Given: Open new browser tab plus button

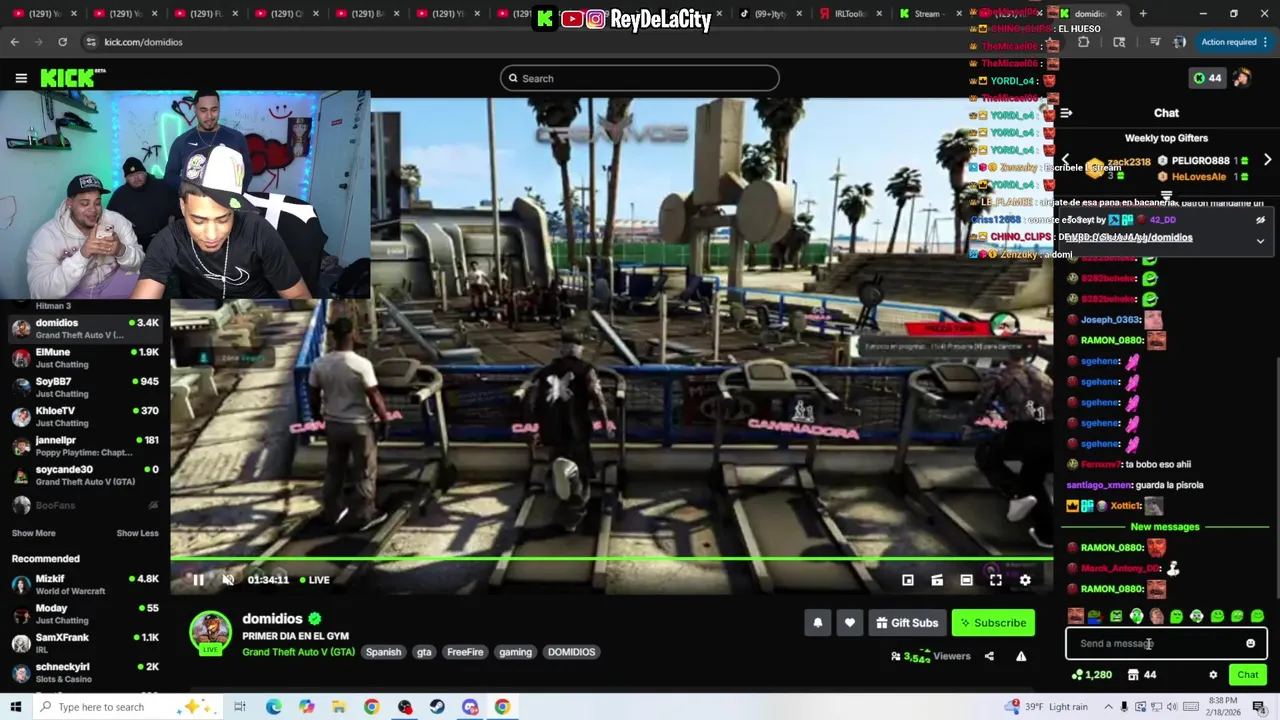Looking at the screenshot, I should click(1143, 14).
